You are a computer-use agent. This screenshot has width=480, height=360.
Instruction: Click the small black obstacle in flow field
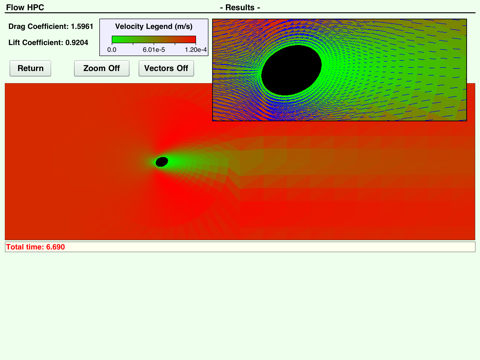pos(162,162)
